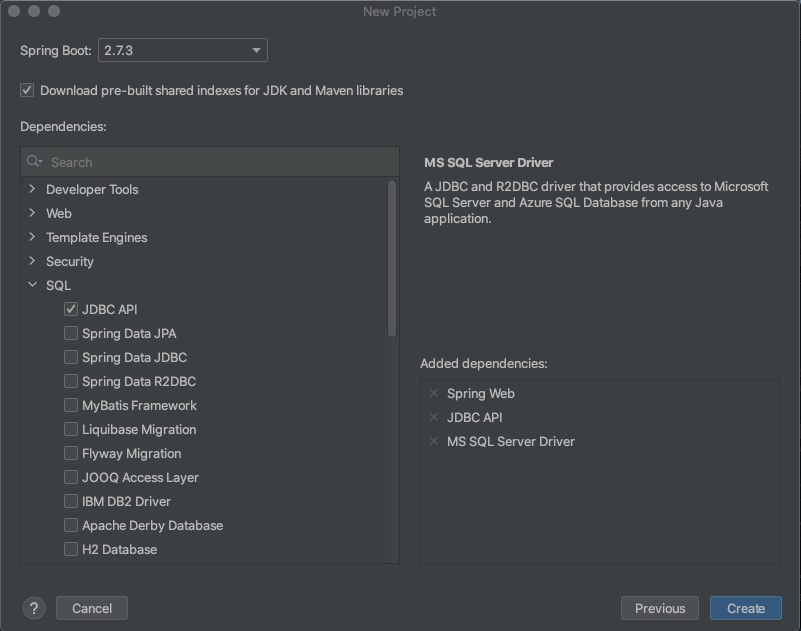Enable MyBatis Framework dependency

coord(71,405)
